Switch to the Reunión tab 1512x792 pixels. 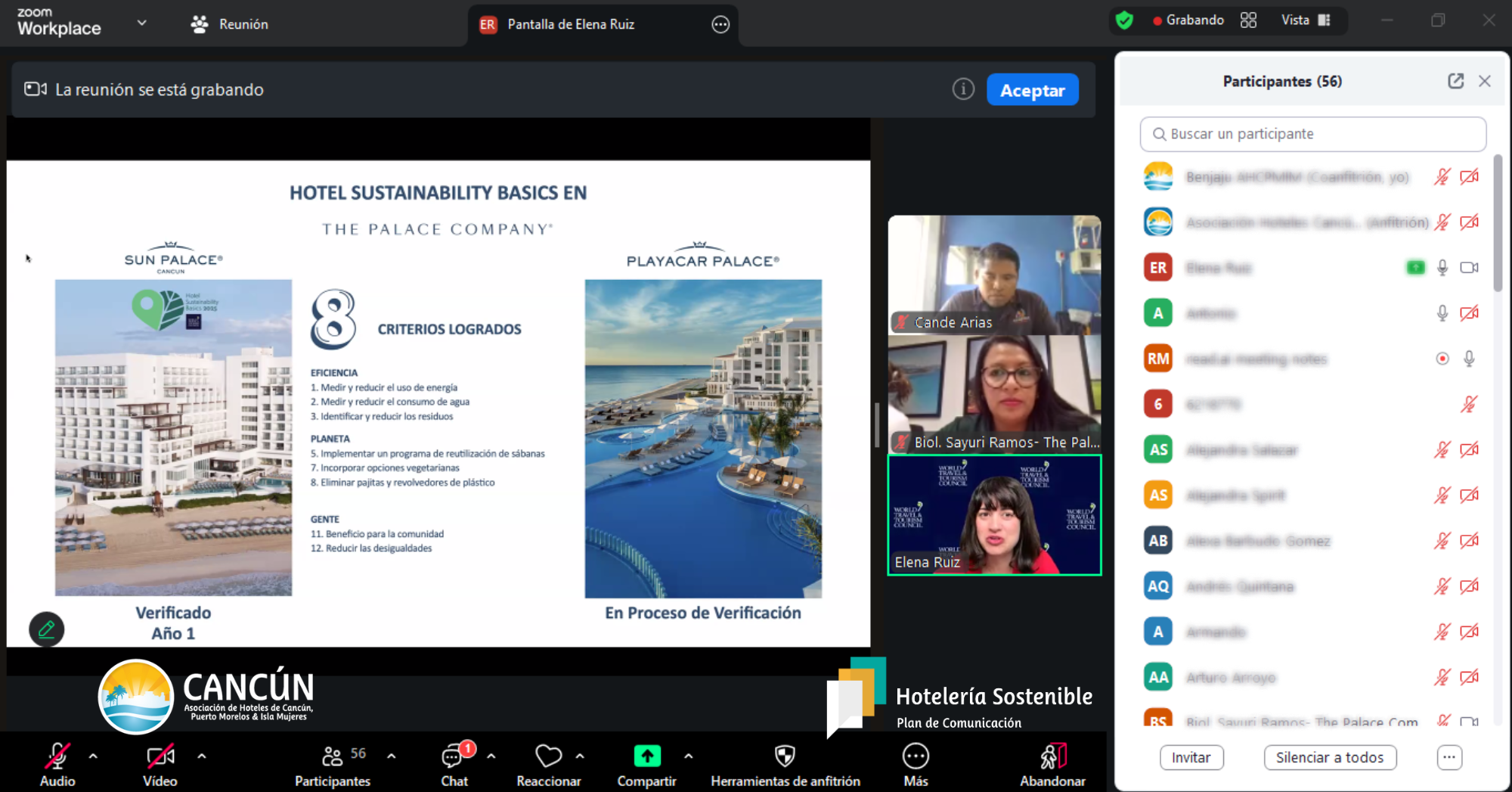click(x=230, y=24)
